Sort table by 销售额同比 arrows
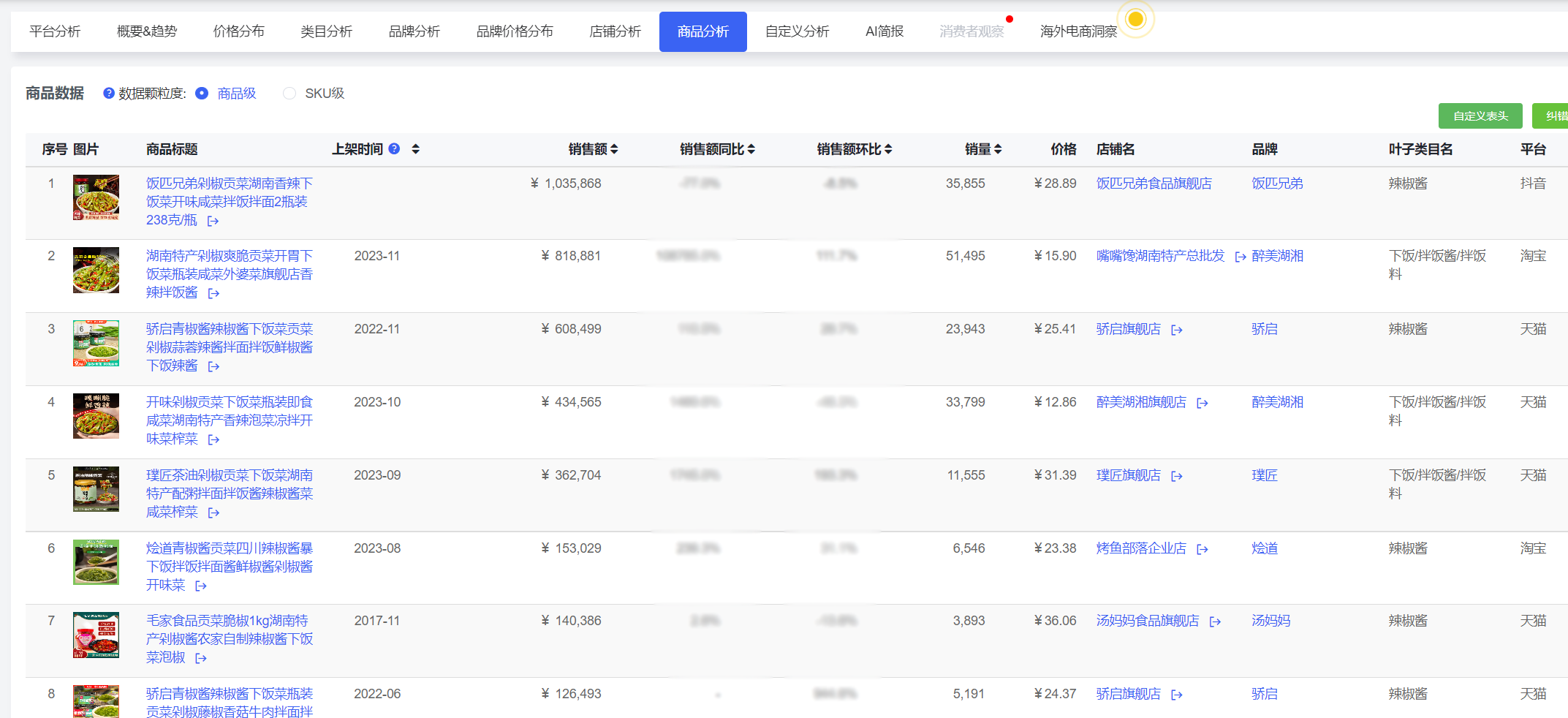This screenshot has width=1568, height=718. [x=751, y=149]
